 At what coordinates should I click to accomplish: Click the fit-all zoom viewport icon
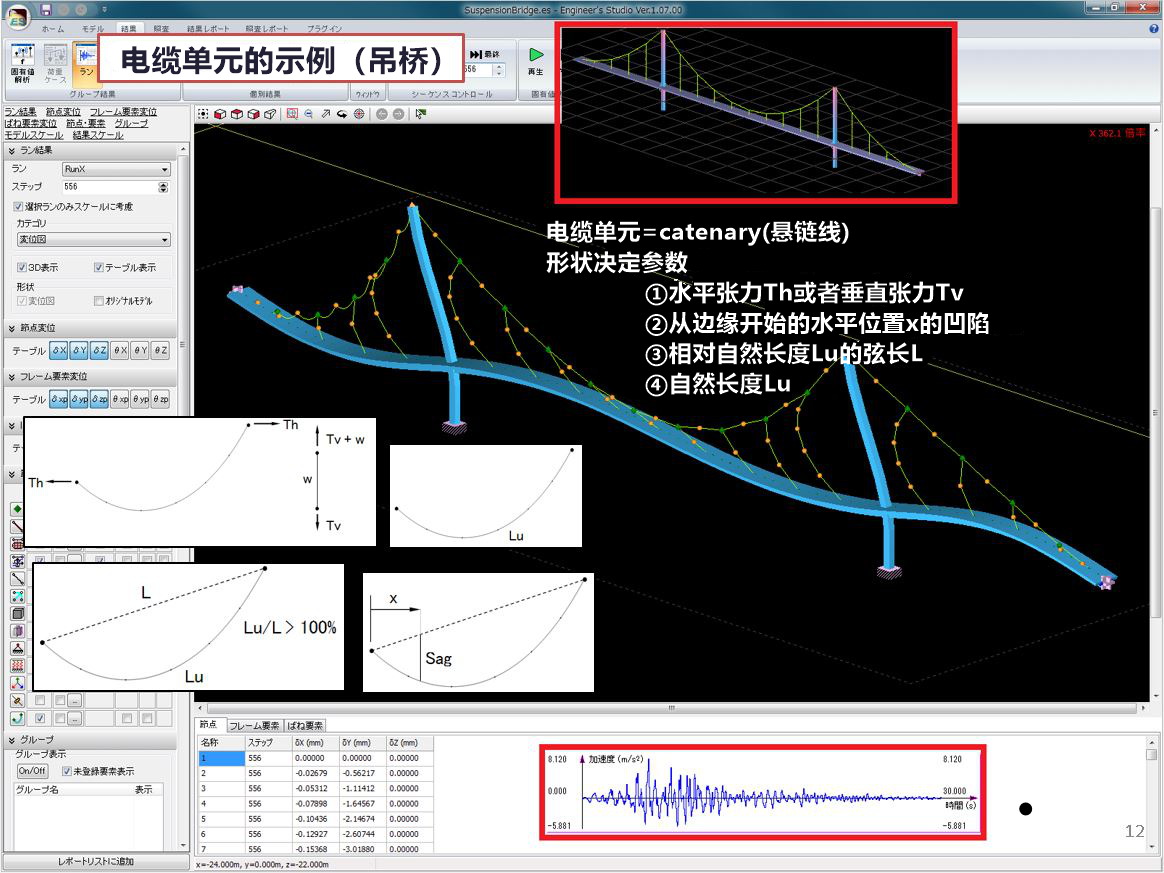[203, 114]
